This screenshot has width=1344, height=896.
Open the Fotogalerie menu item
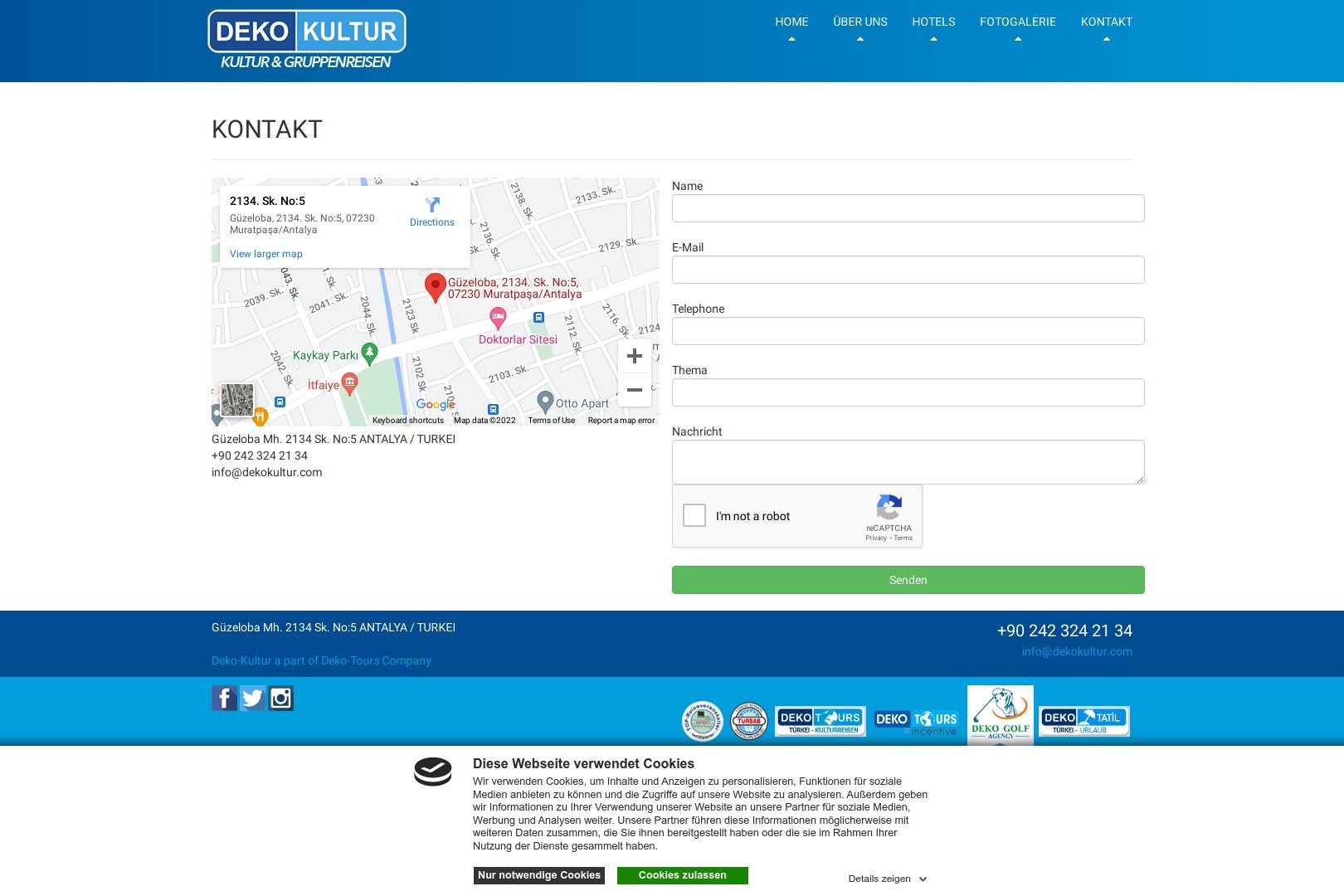click(1017, 22)
